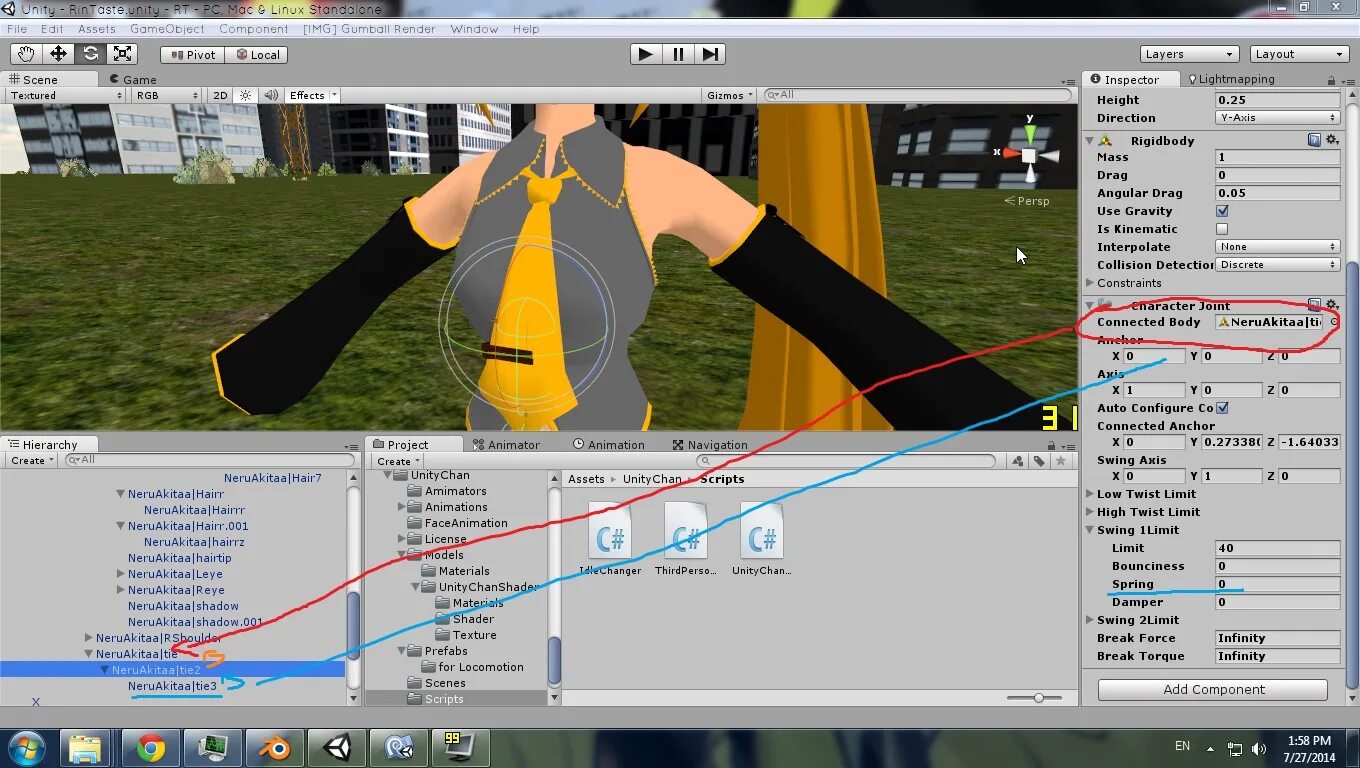1360x768 pixels.
Task: Toggle the Auto Configure Connected Anchor checkbox
Action: (1222, 408)
